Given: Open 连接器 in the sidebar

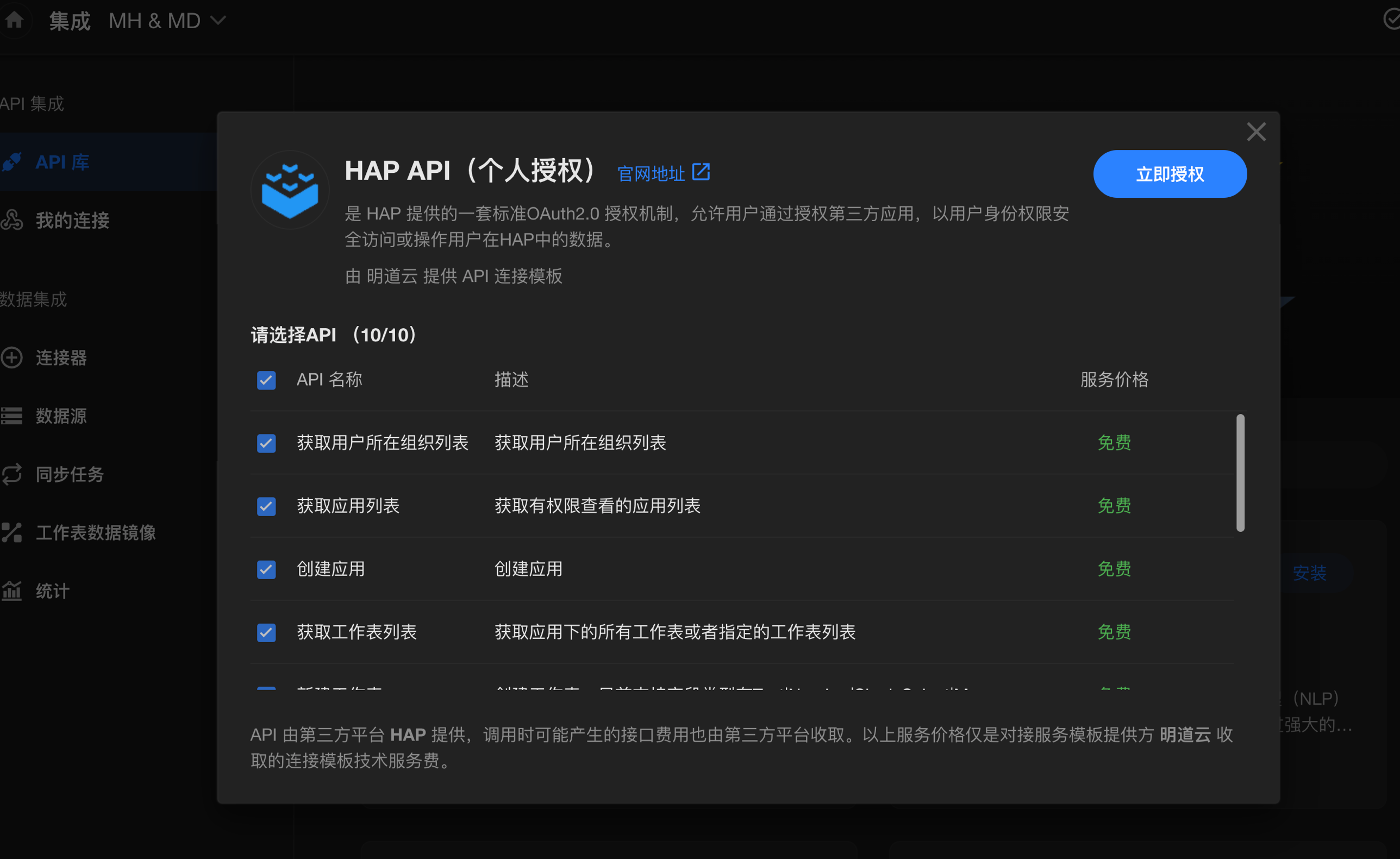Looking at the screenshot, I should (61, 358).
